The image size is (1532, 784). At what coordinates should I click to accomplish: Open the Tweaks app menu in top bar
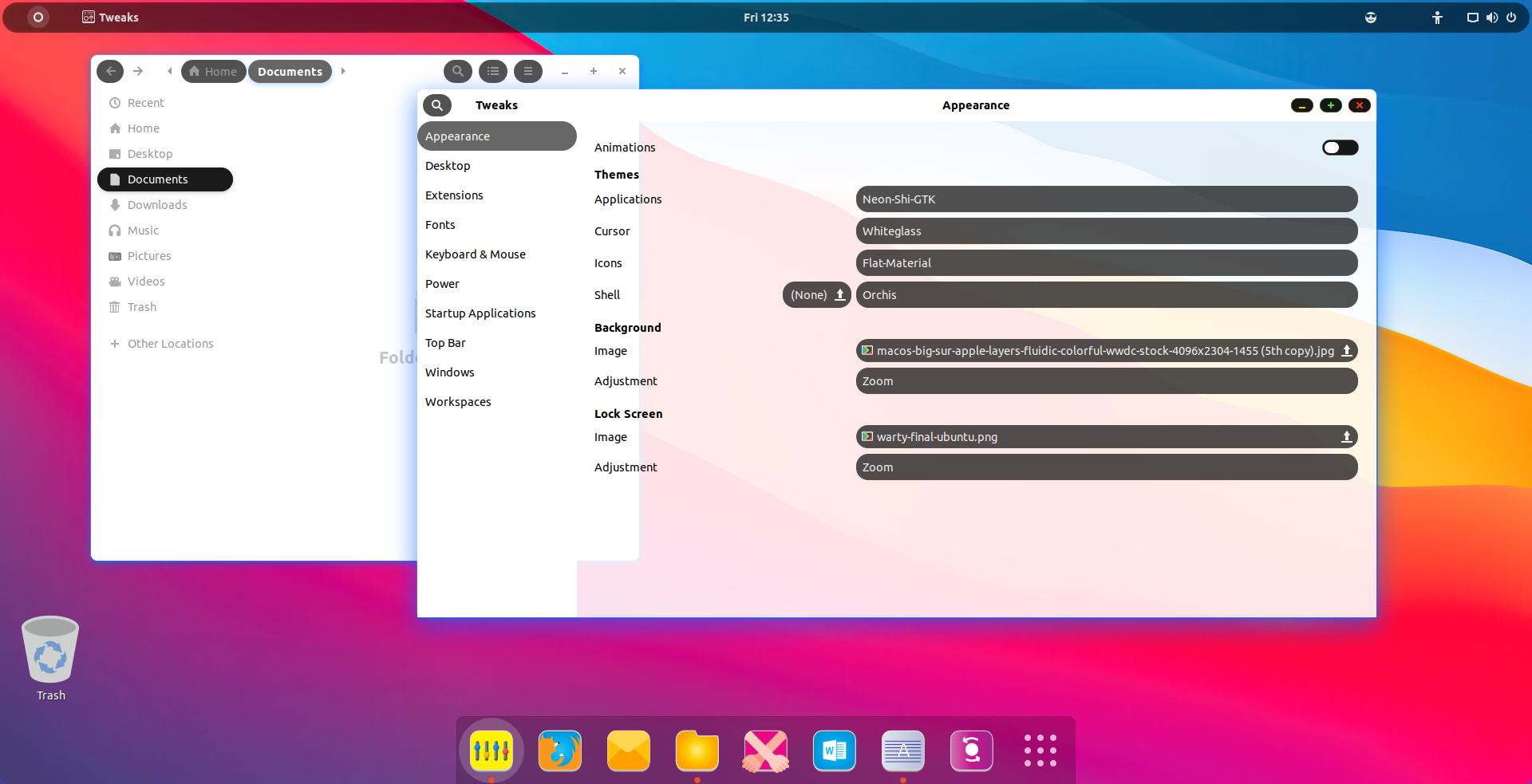110,18
